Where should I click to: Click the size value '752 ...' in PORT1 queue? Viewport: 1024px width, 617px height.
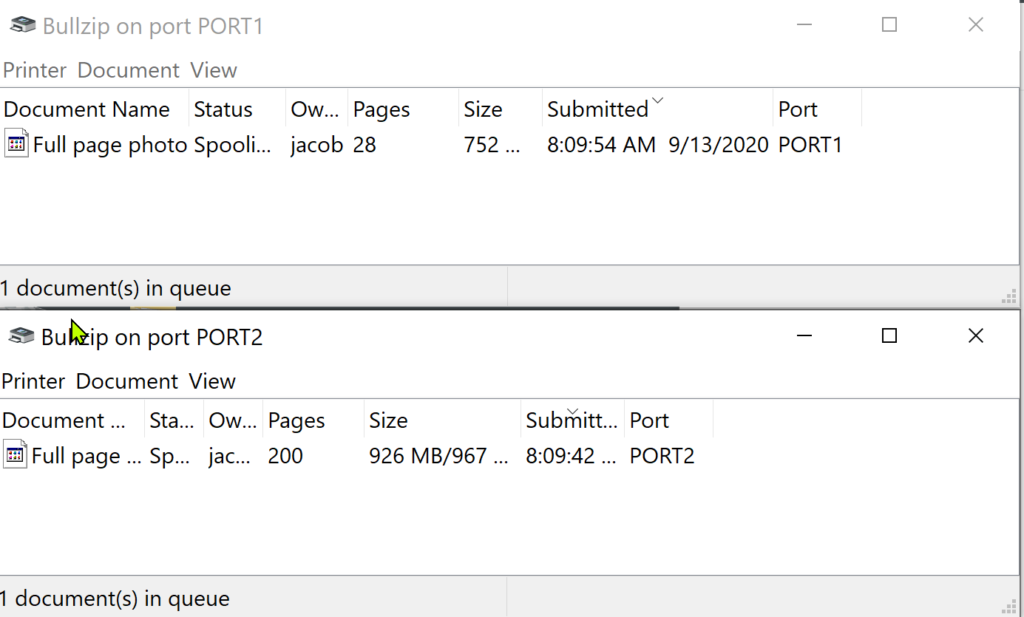[492, 144]
